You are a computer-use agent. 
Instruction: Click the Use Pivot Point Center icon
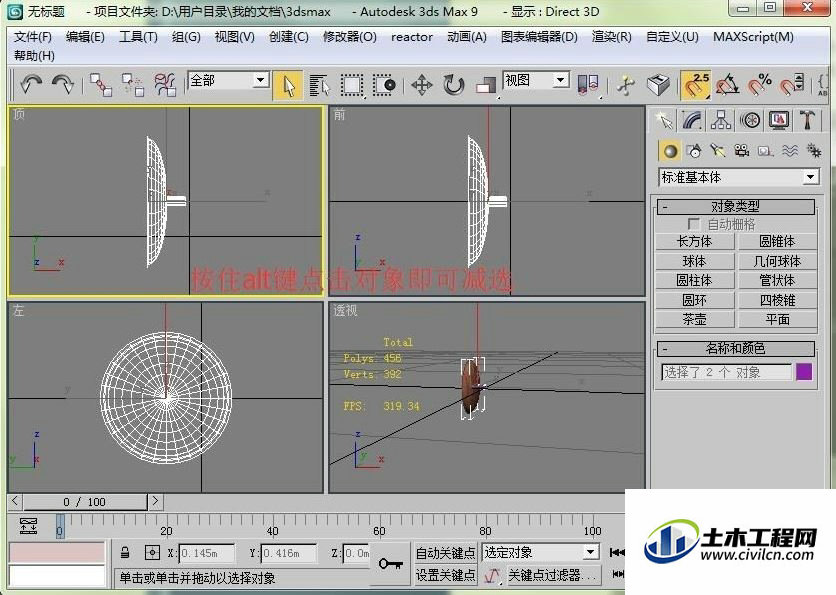(588, 85)
